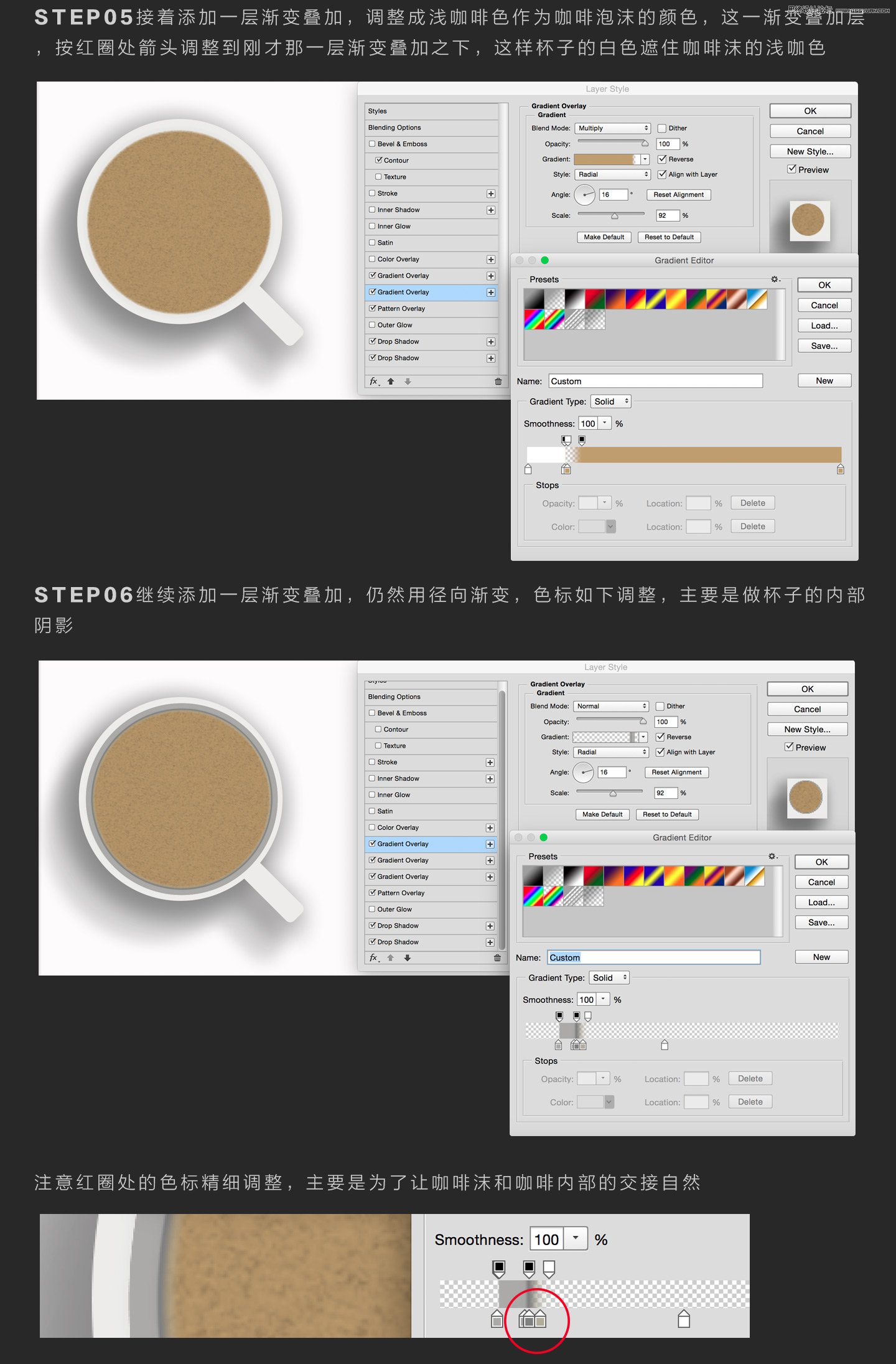Open Smoothness arrow in STEP05 Gradient Editor

604,423
